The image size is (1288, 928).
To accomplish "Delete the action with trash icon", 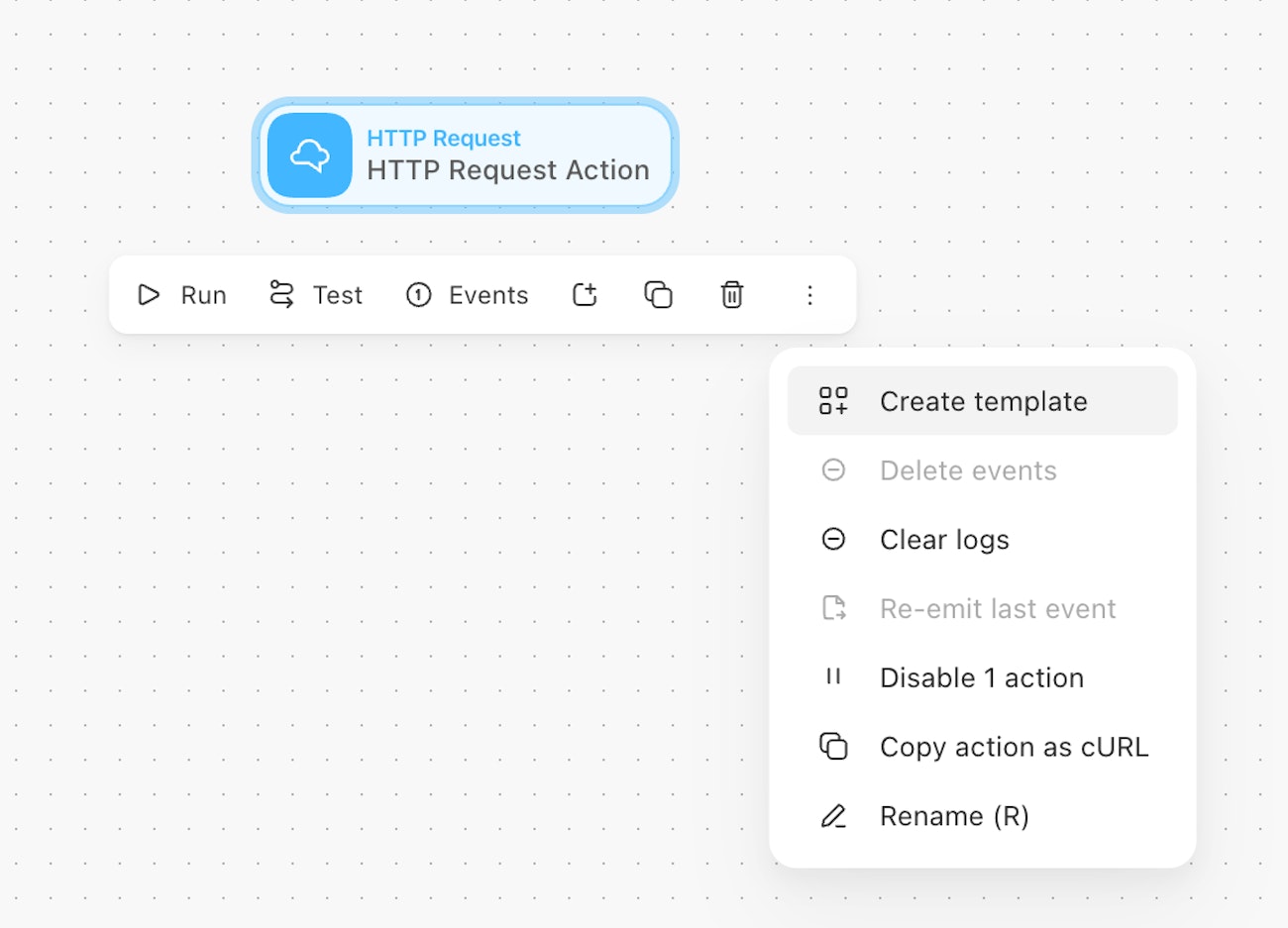I will pyautogui.click(x=731, y=295).
